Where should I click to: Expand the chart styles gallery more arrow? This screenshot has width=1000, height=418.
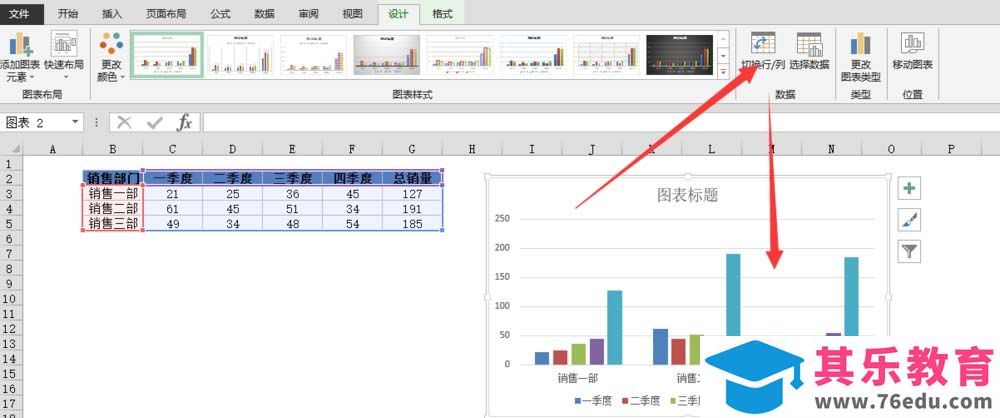pyautogui.click(x=723, y=71)
